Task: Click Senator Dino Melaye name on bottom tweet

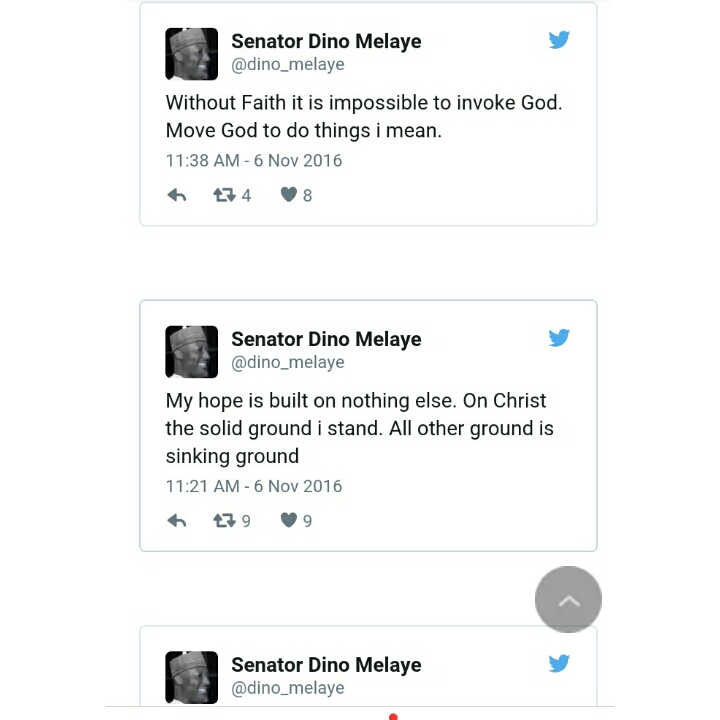Action: pyautogui.click(x=326, y=665)
